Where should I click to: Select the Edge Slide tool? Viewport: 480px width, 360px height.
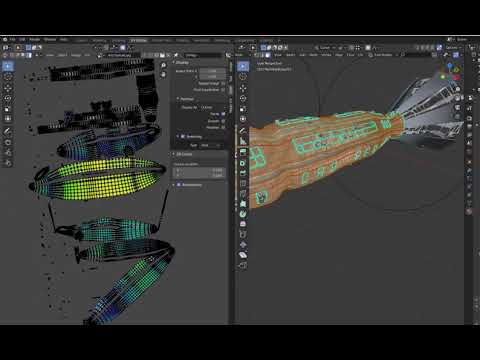[243, 235]
